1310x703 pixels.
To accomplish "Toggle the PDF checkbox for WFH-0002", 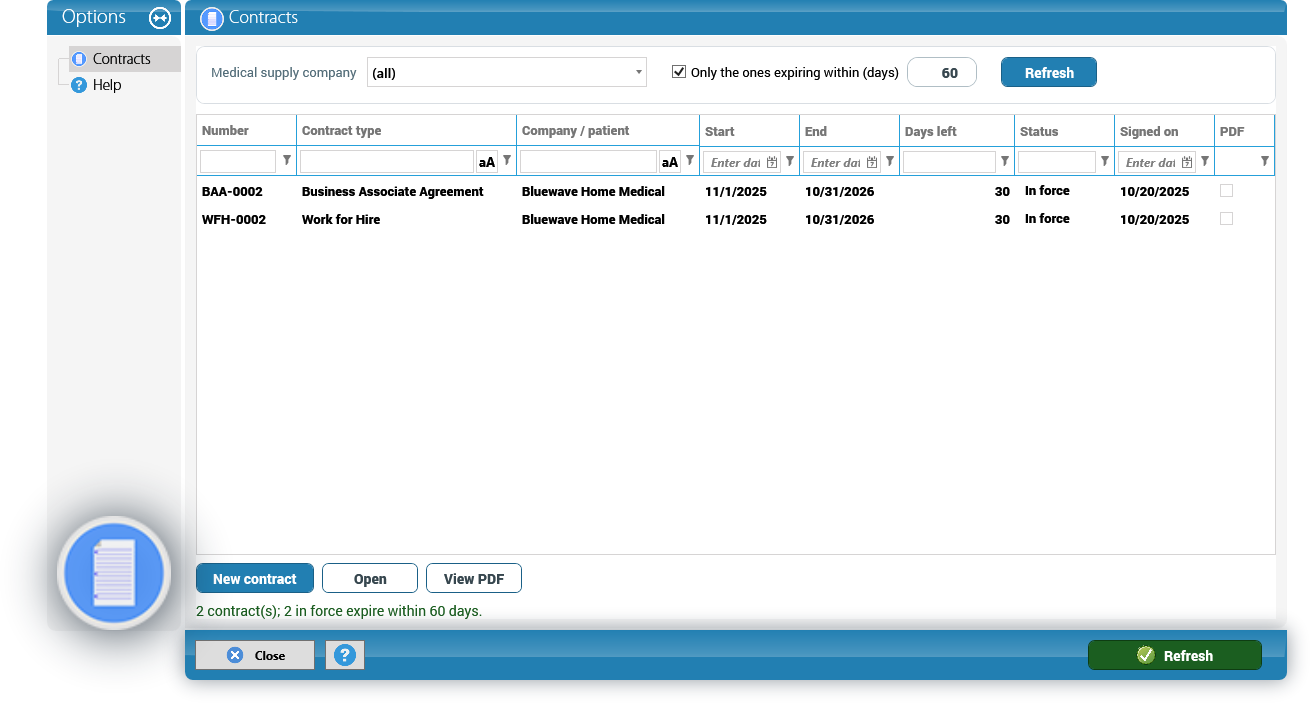I will tap(1226, 219).
